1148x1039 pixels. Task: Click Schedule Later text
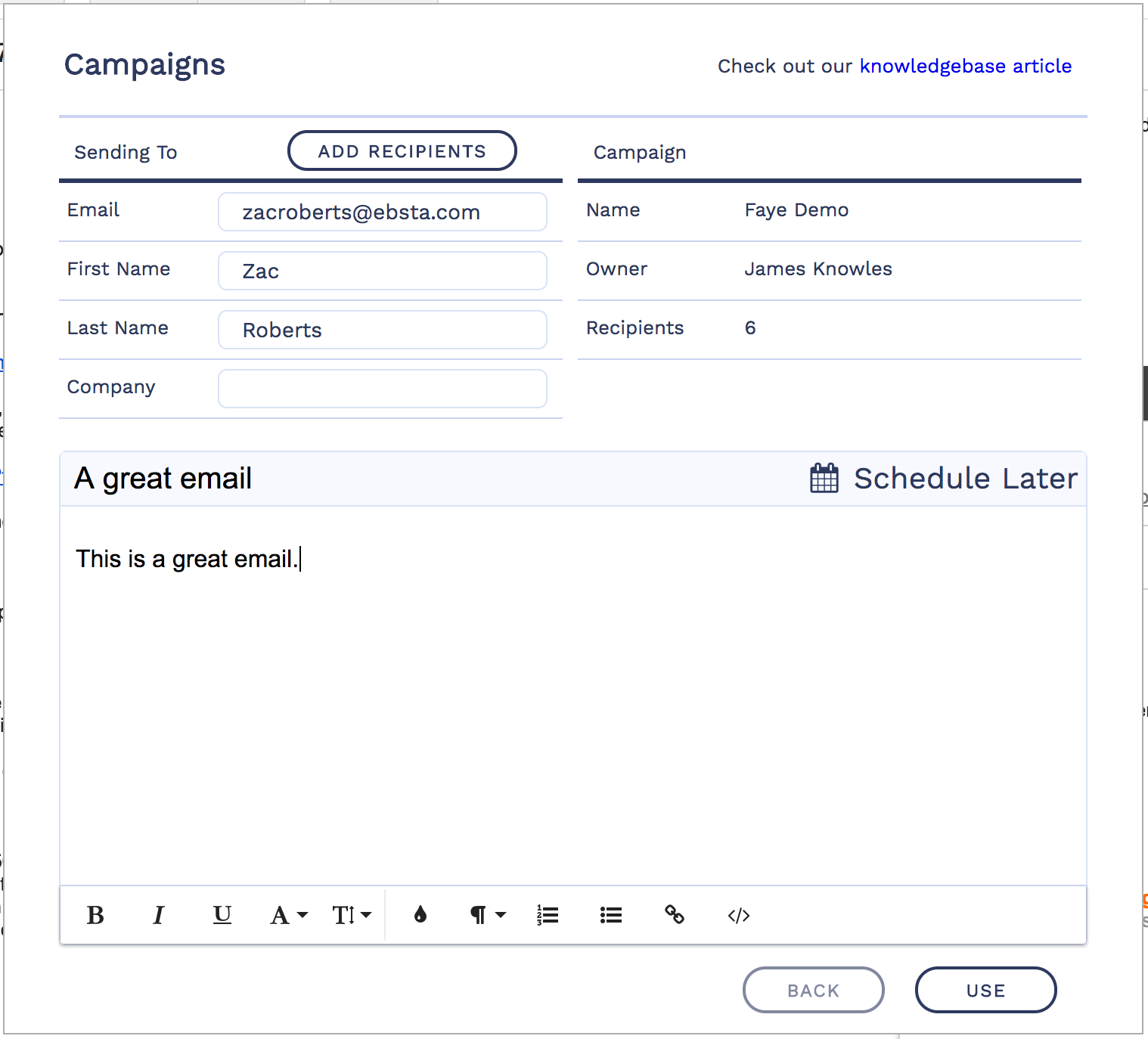click(965, 478)
